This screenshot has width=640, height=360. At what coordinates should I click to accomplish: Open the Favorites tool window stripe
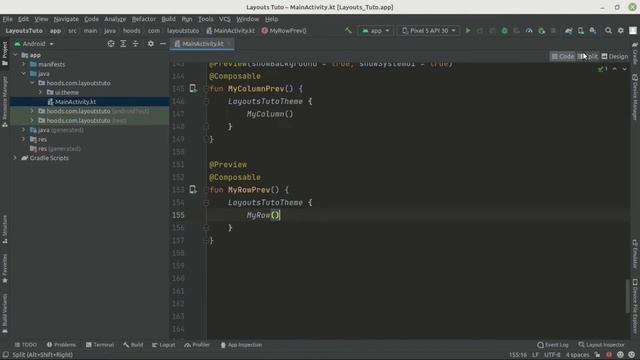(5, 268)
